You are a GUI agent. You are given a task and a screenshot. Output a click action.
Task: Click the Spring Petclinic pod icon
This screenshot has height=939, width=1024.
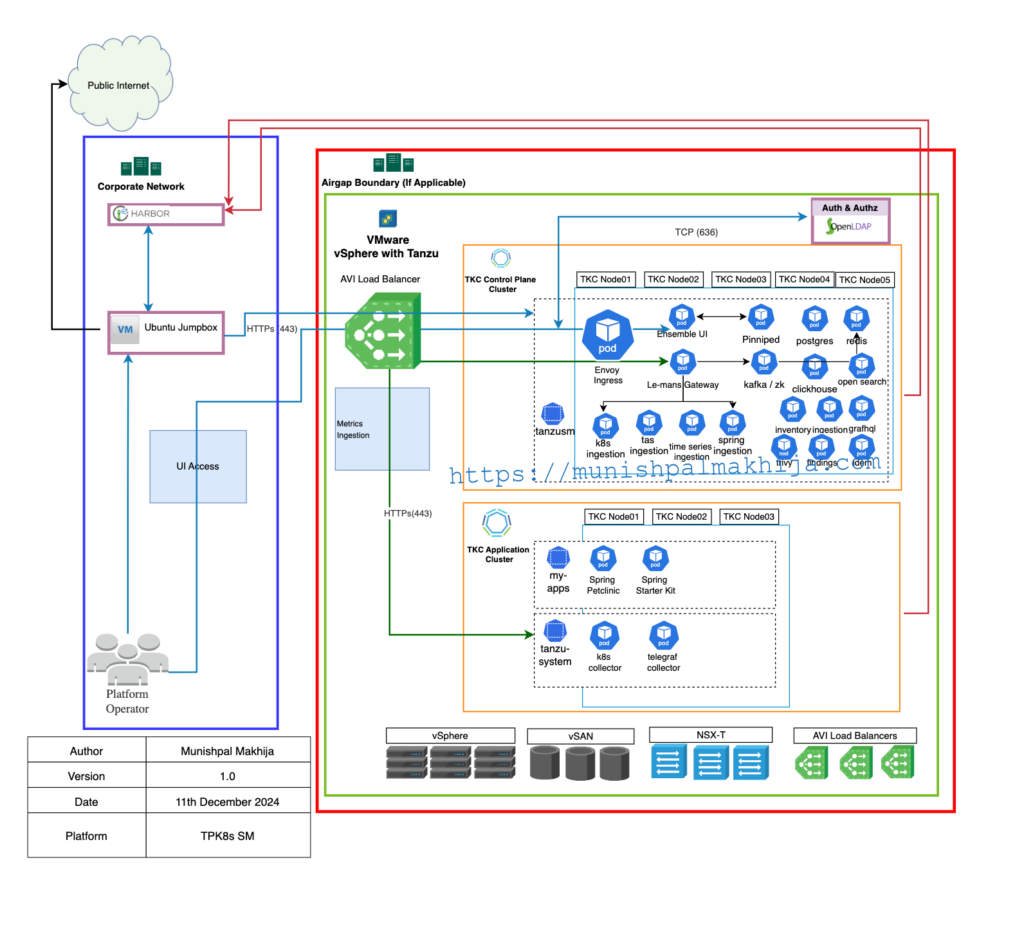603,558
